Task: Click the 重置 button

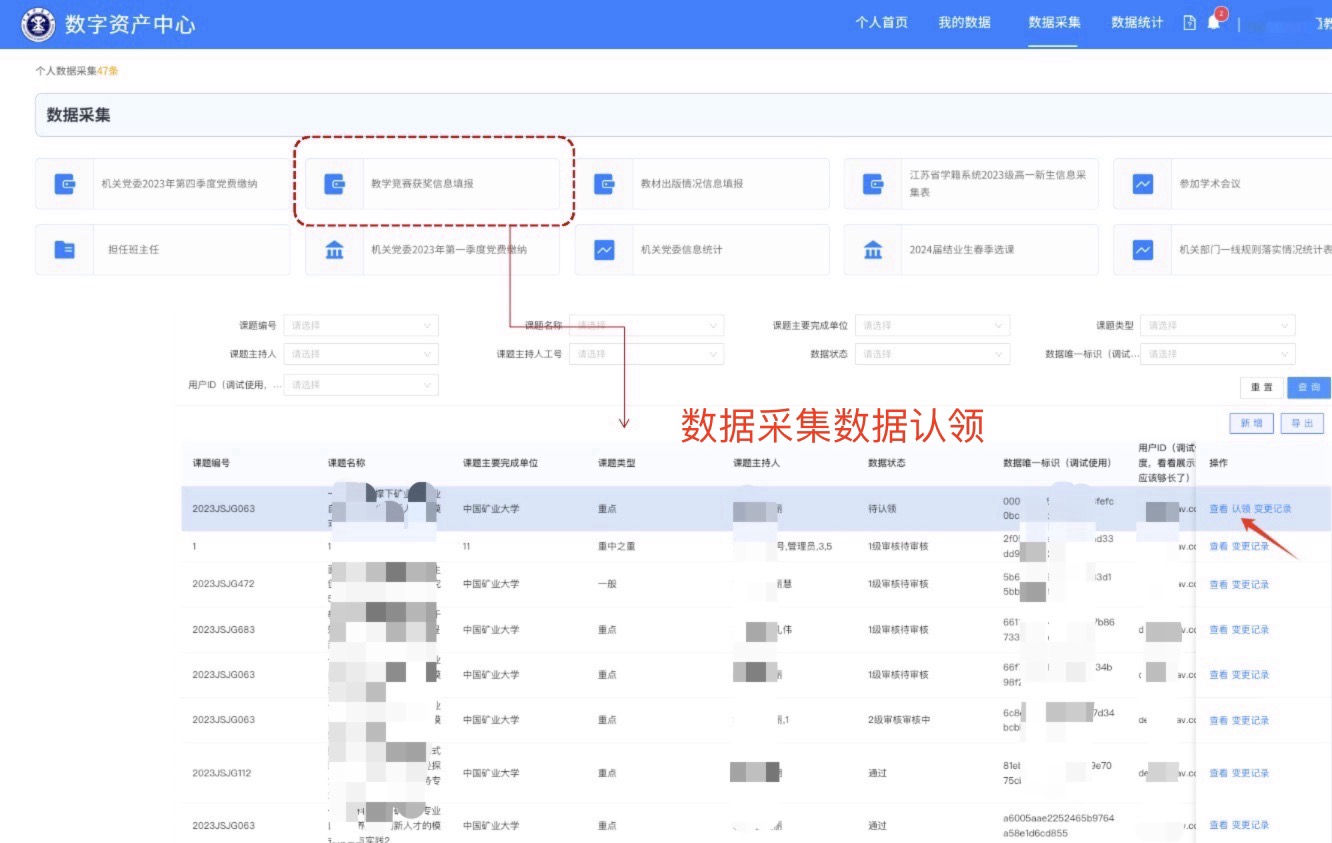Action: coord(1262,387)
